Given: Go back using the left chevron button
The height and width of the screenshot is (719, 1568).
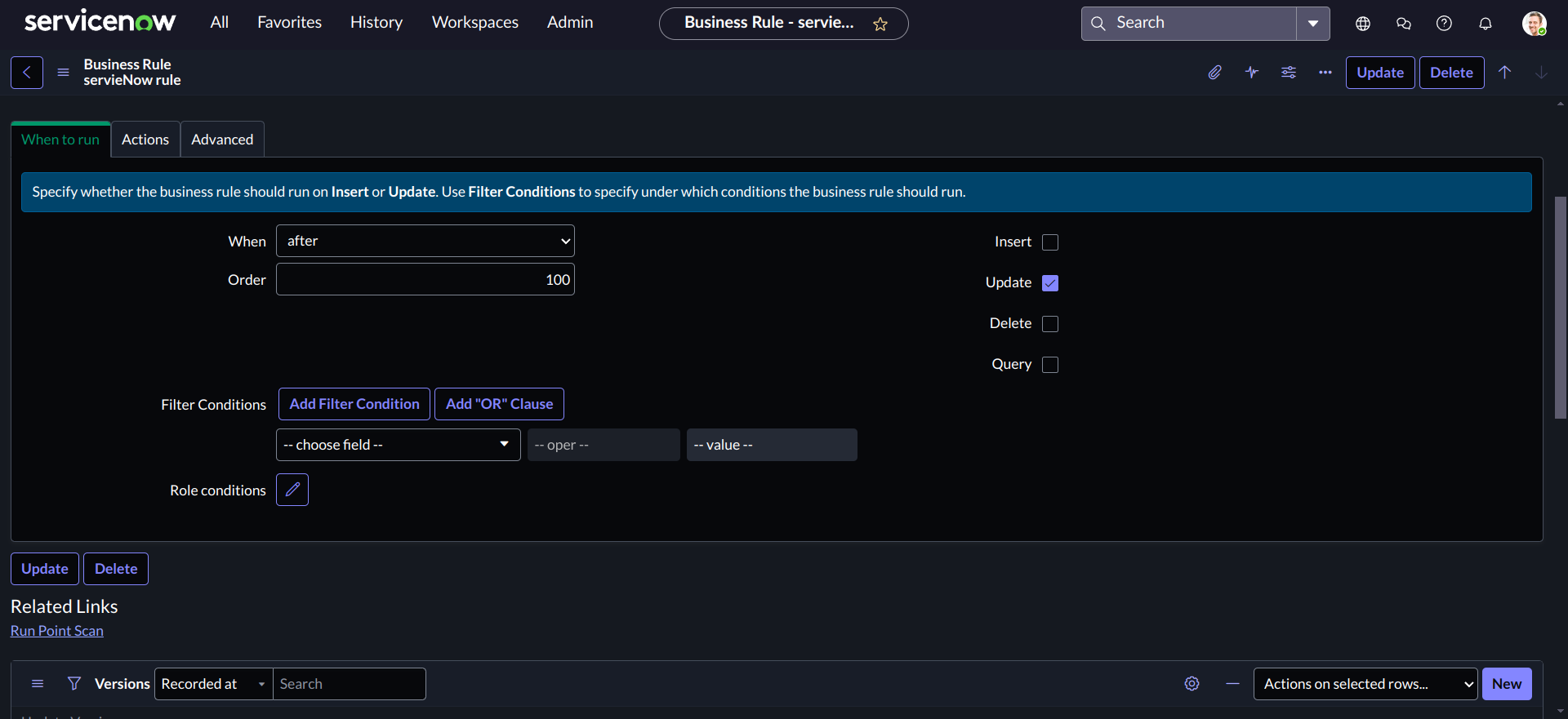Looking at the screenshot, I should 27,73.
